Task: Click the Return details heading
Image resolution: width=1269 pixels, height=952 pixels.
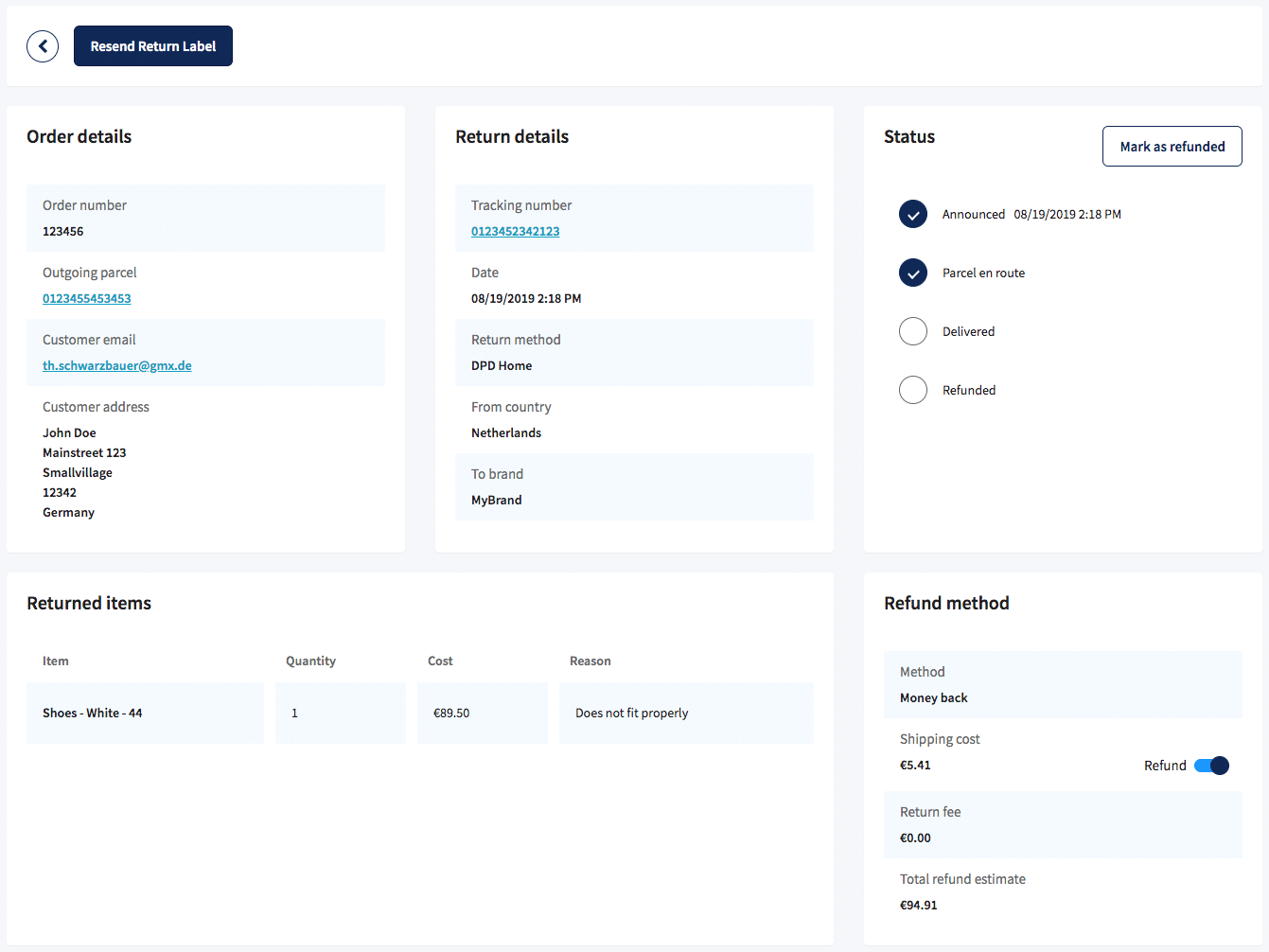Action: click(x=512, y=136)
